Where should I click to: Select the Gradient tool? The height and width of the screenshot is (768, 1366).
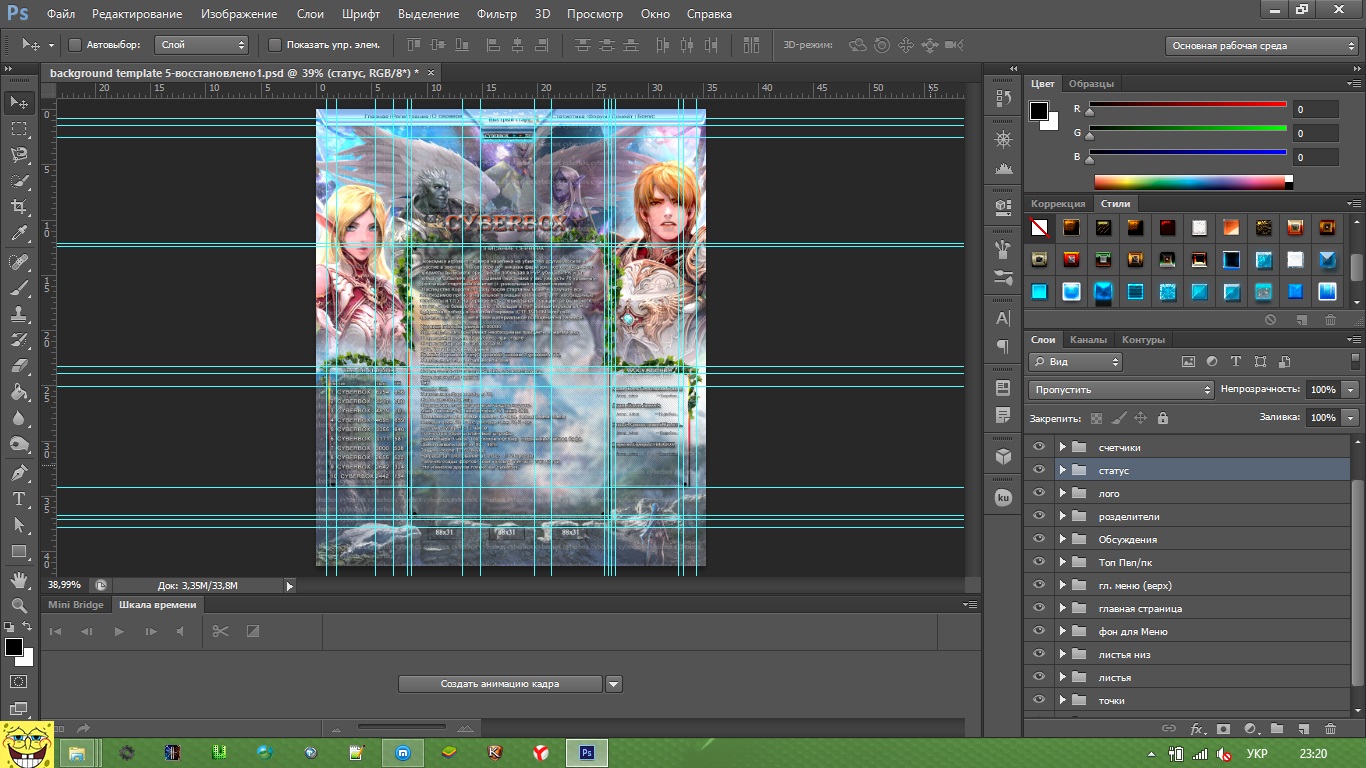tap(19, 392)
